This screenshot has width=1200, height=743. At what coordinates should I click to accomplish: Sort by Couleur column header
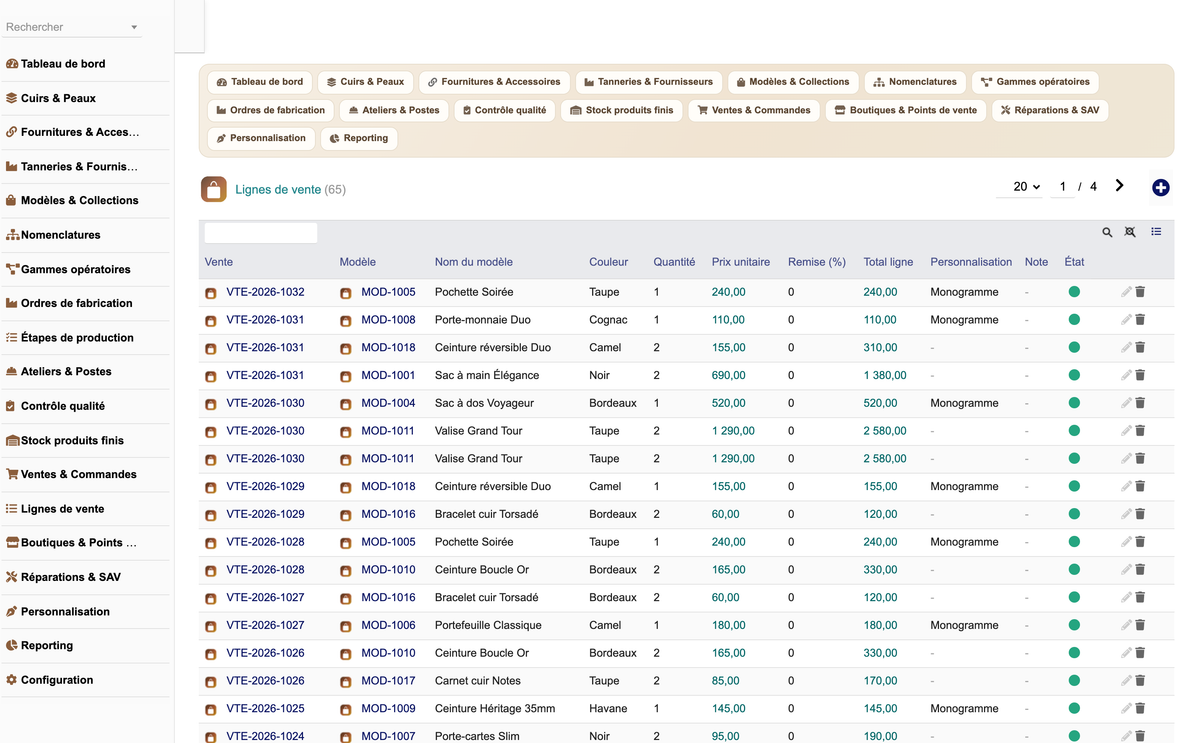pyautogui.click(x=609, y=262)
